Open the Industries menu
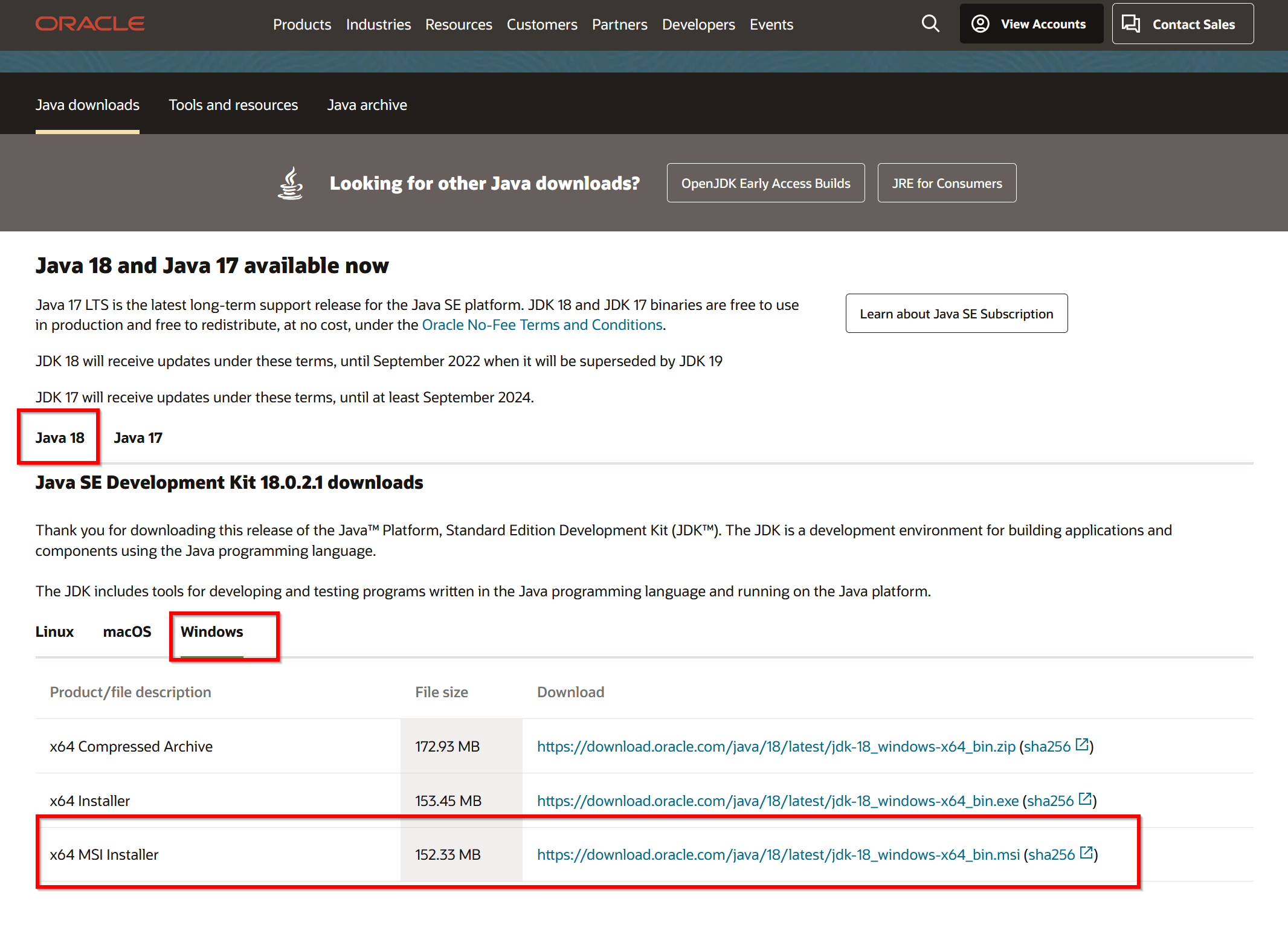The height and width of the screenshot is (925, 1288). (378, 24)
